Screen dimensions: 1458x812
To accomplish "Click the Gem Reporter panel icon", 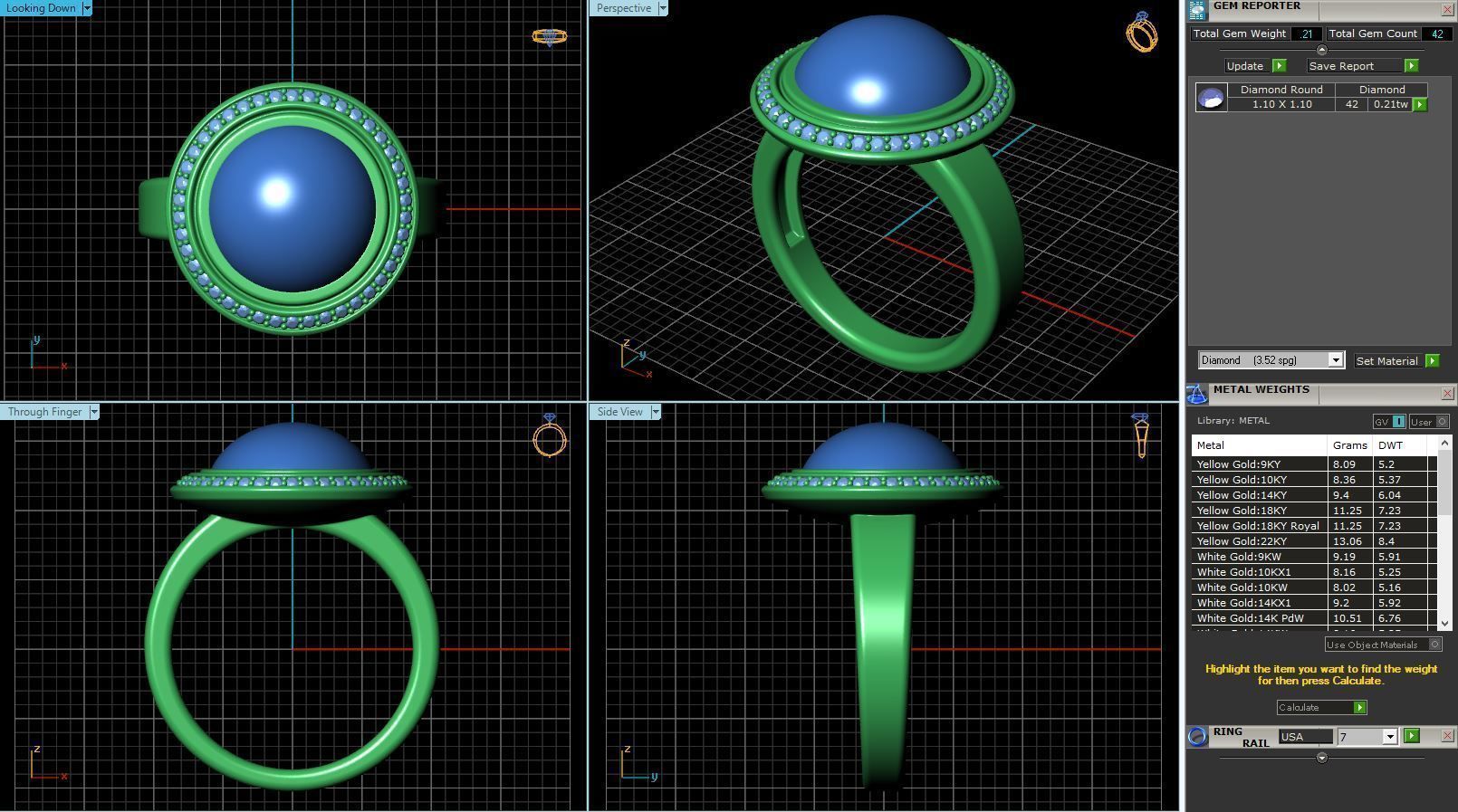I will [x=1197, y=10].
